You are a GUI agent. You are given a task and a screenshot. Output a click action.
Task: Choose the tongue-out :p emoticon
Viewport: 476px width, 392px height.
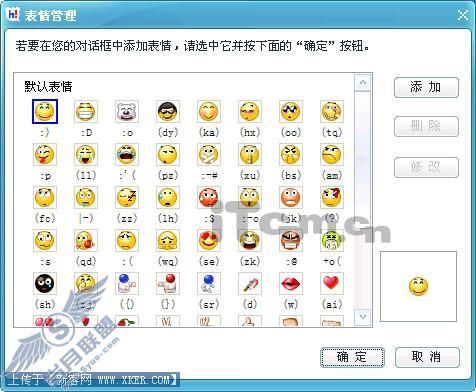pos(45,155)
